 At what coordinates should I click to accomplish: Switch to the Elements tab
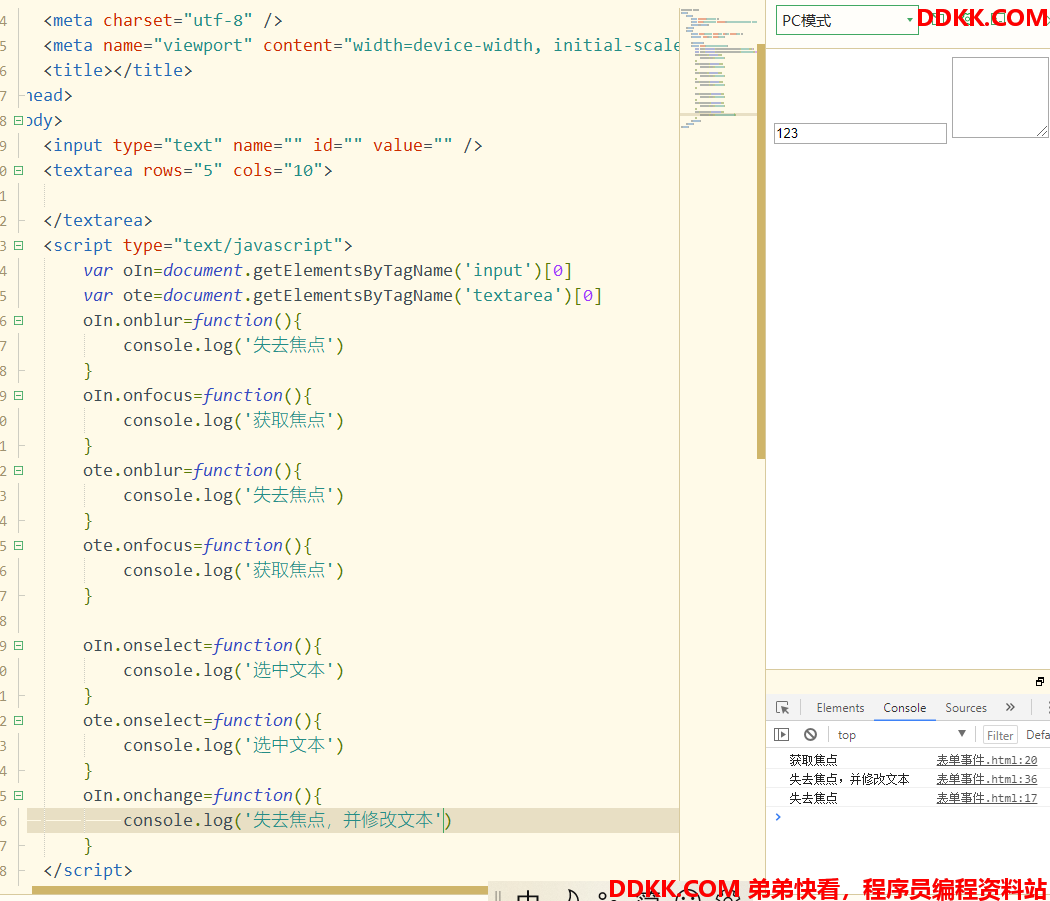(x=840, y=707)
